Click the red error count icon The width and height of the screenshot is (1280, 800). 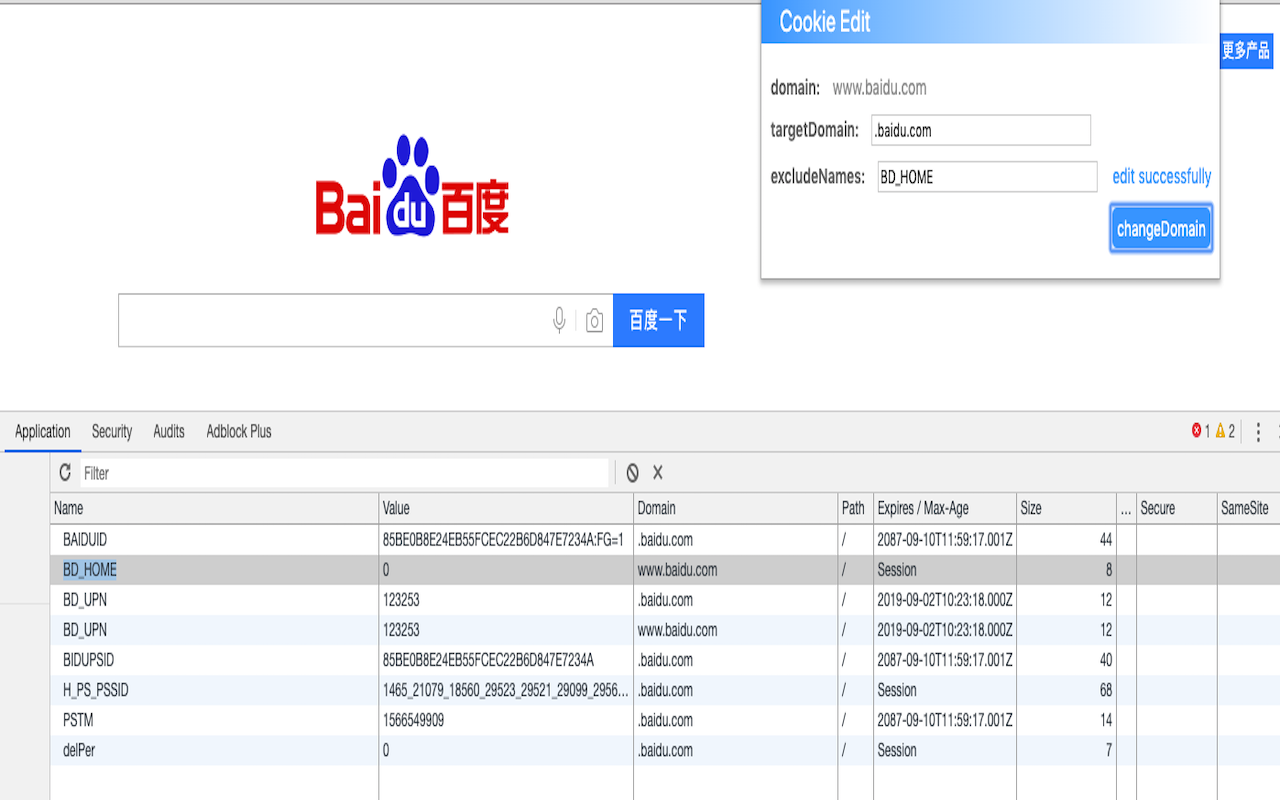click(1196, 431)
